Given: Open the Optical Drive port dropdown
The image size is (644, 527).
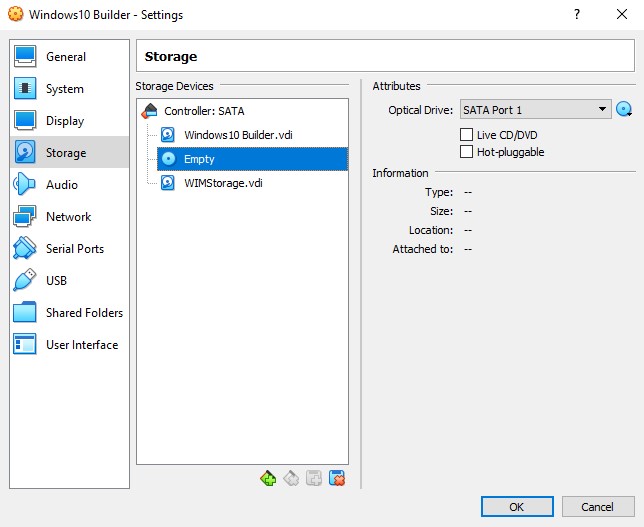Looking at the screenshot, I should point(536,110).
